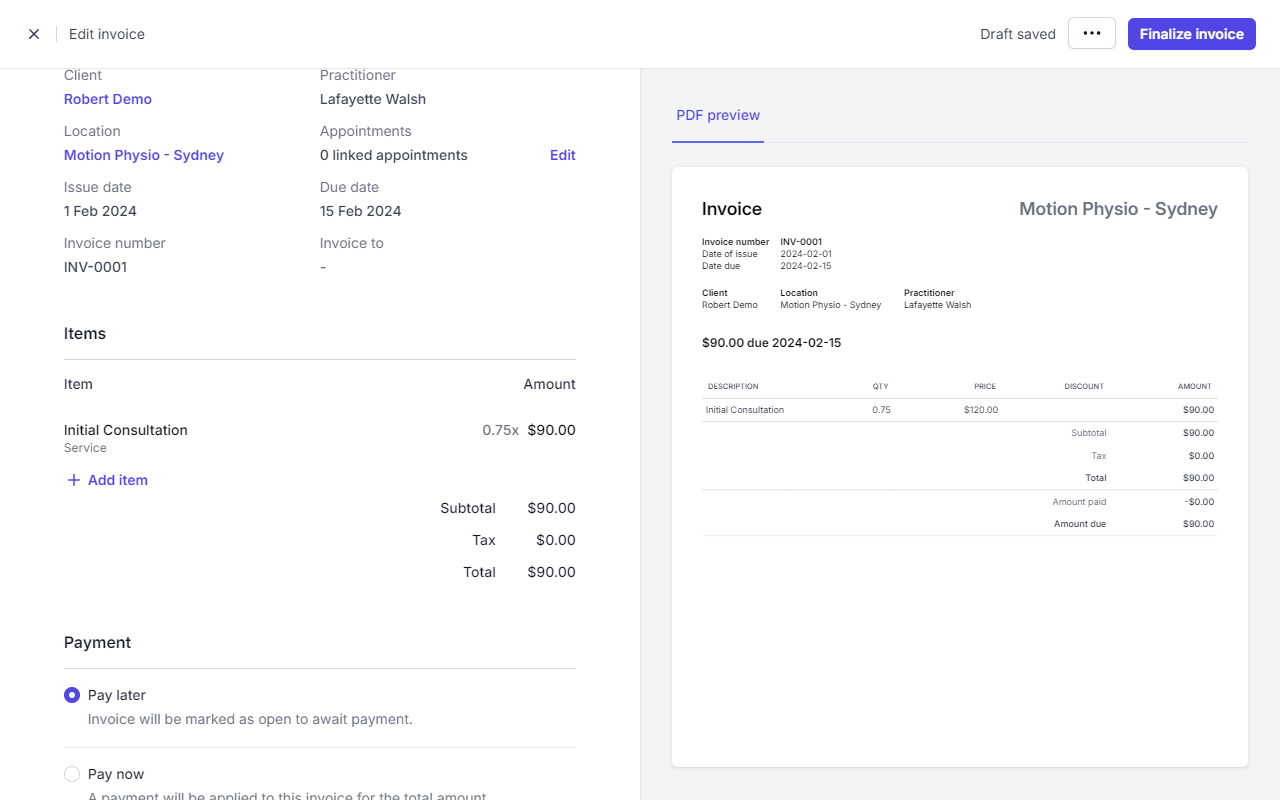Click the issue date 1 Feb 2024
This screenshot has width=1280, height=800.
100,211
